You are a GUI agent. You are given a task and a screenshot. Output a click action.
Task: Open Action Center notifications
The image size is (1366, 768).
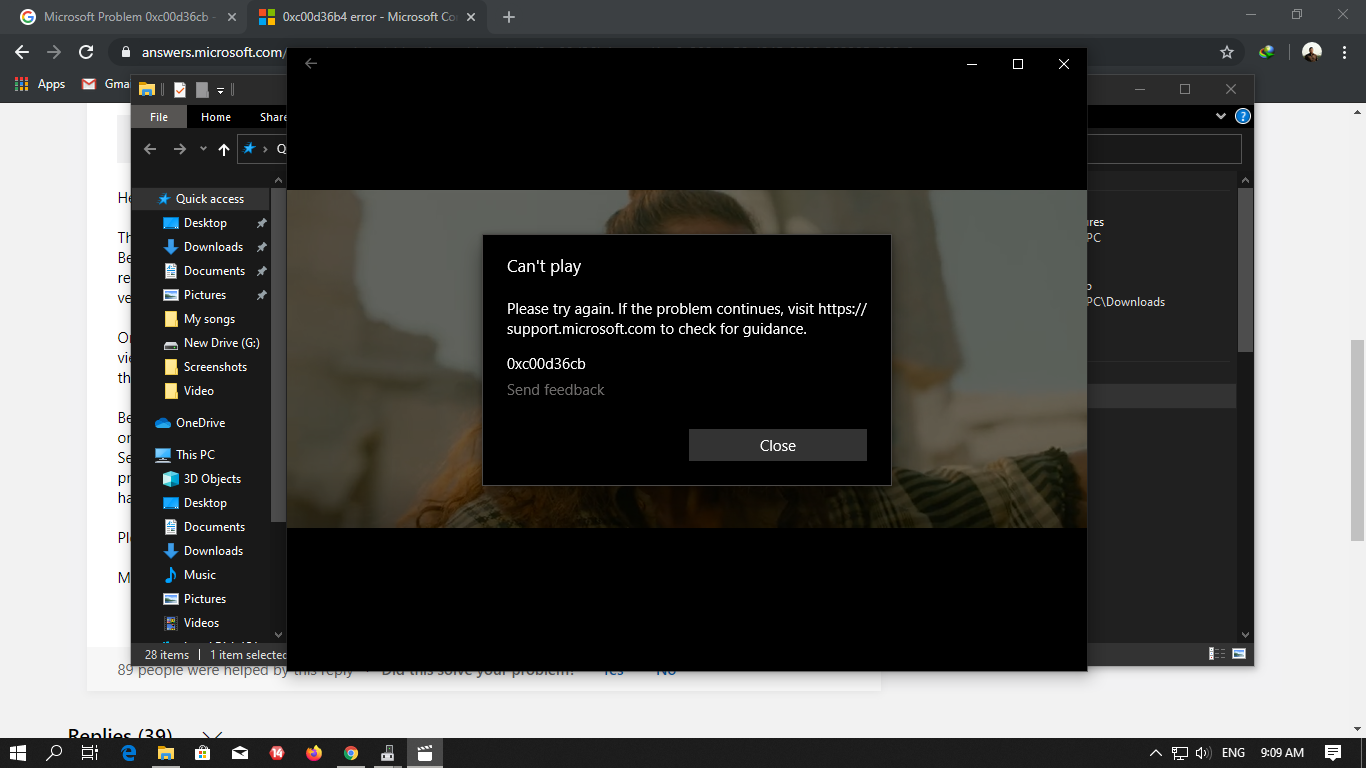click(x=1333, y=753)
